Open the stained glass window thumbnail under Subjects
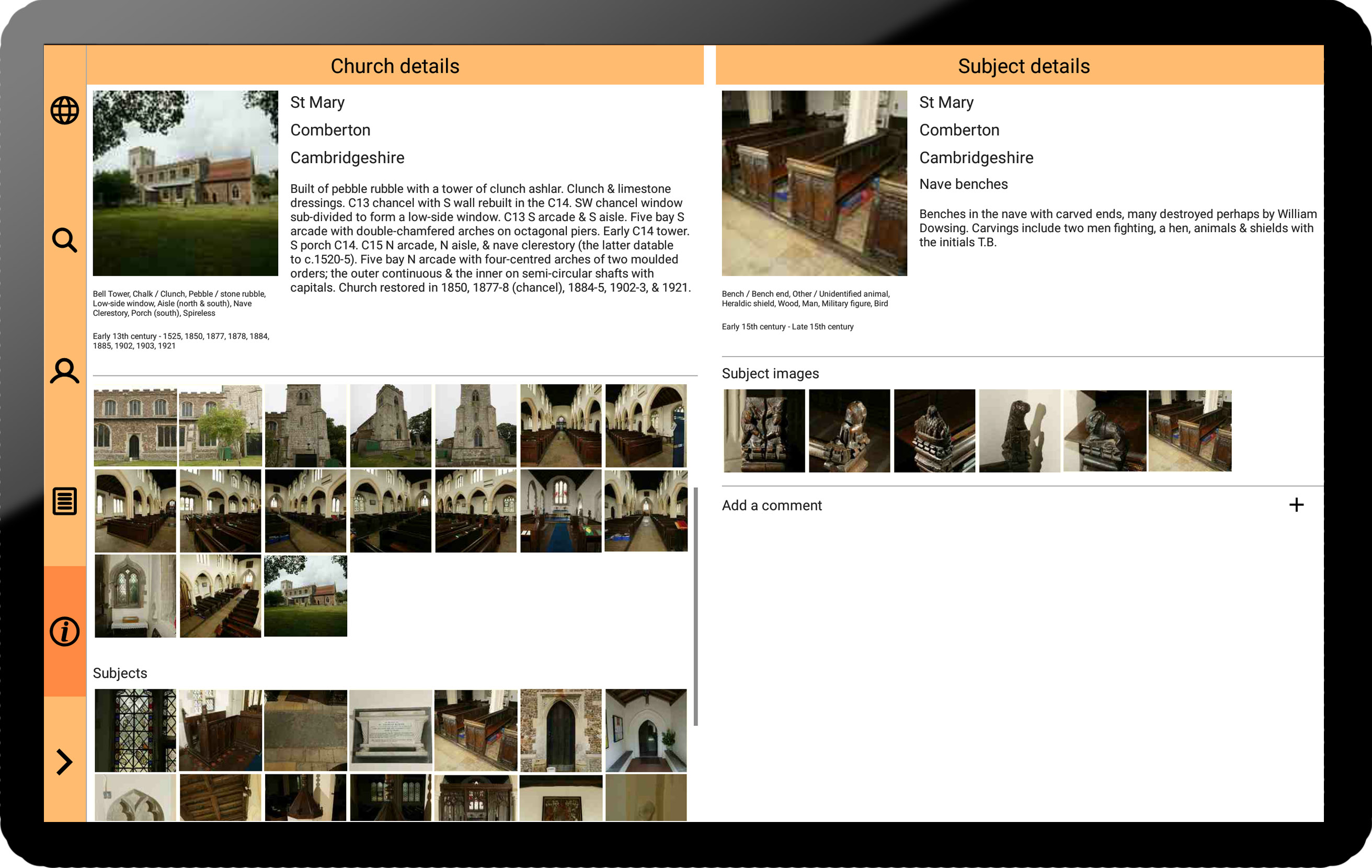Image resolution: width=1372 pixels, height=868 pixels. 134,730
